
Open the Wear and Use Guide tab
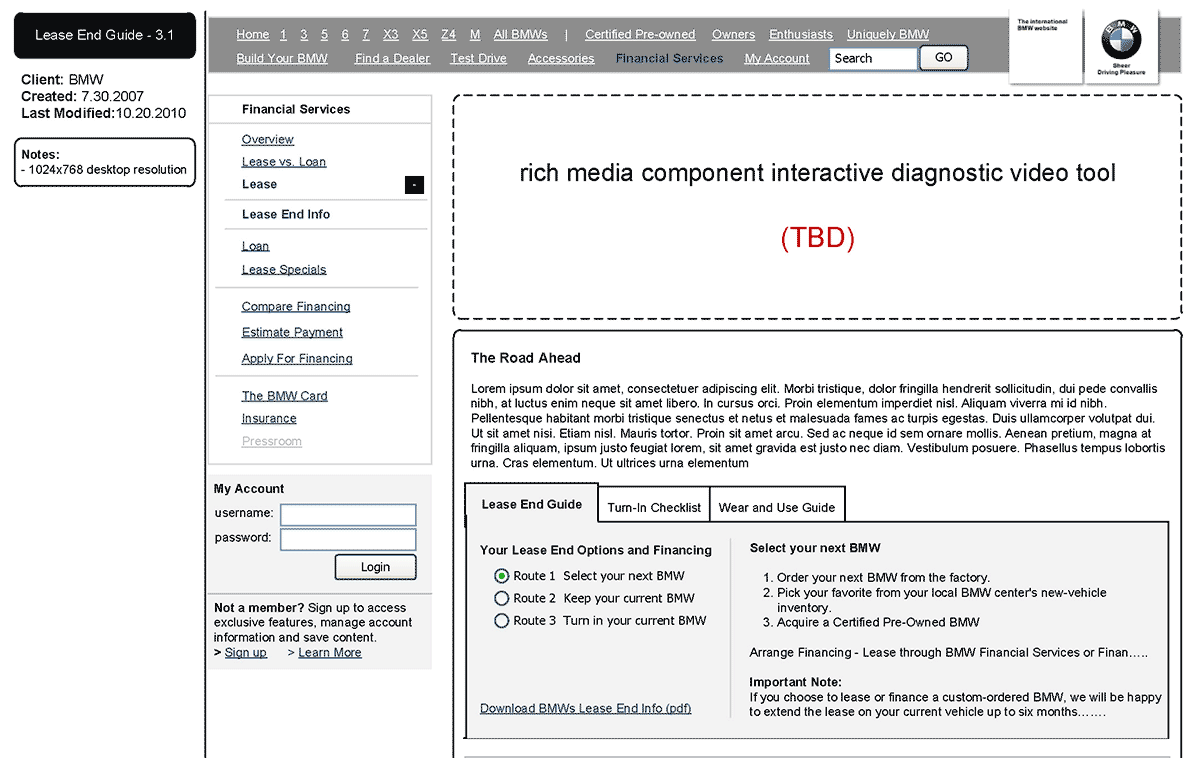[x=777, y=507]
